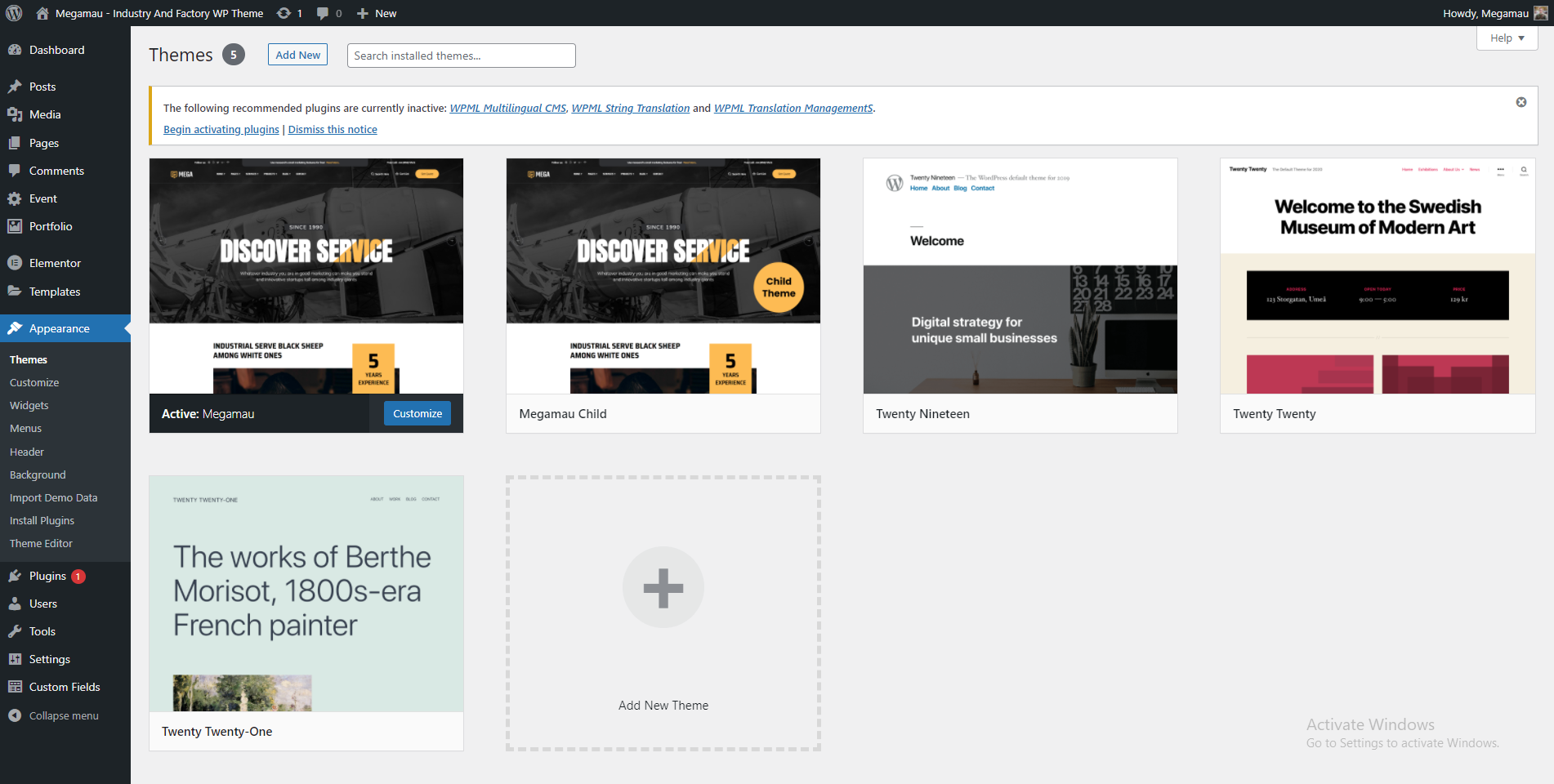Open WPML Multilingual CMS link
The height and width of the screenshot is (784, 1554).
point(507,108)
